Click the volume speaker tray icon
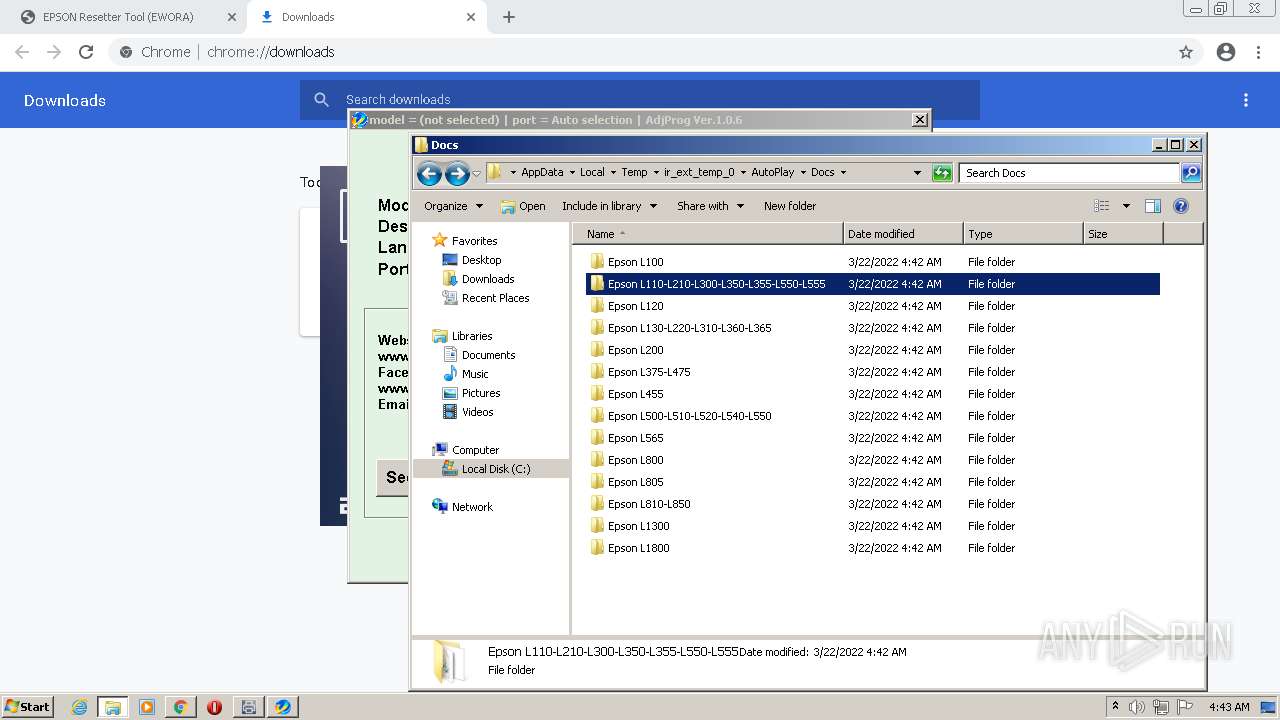This screenshot has width=1280, height=720. coord(1137,707)
